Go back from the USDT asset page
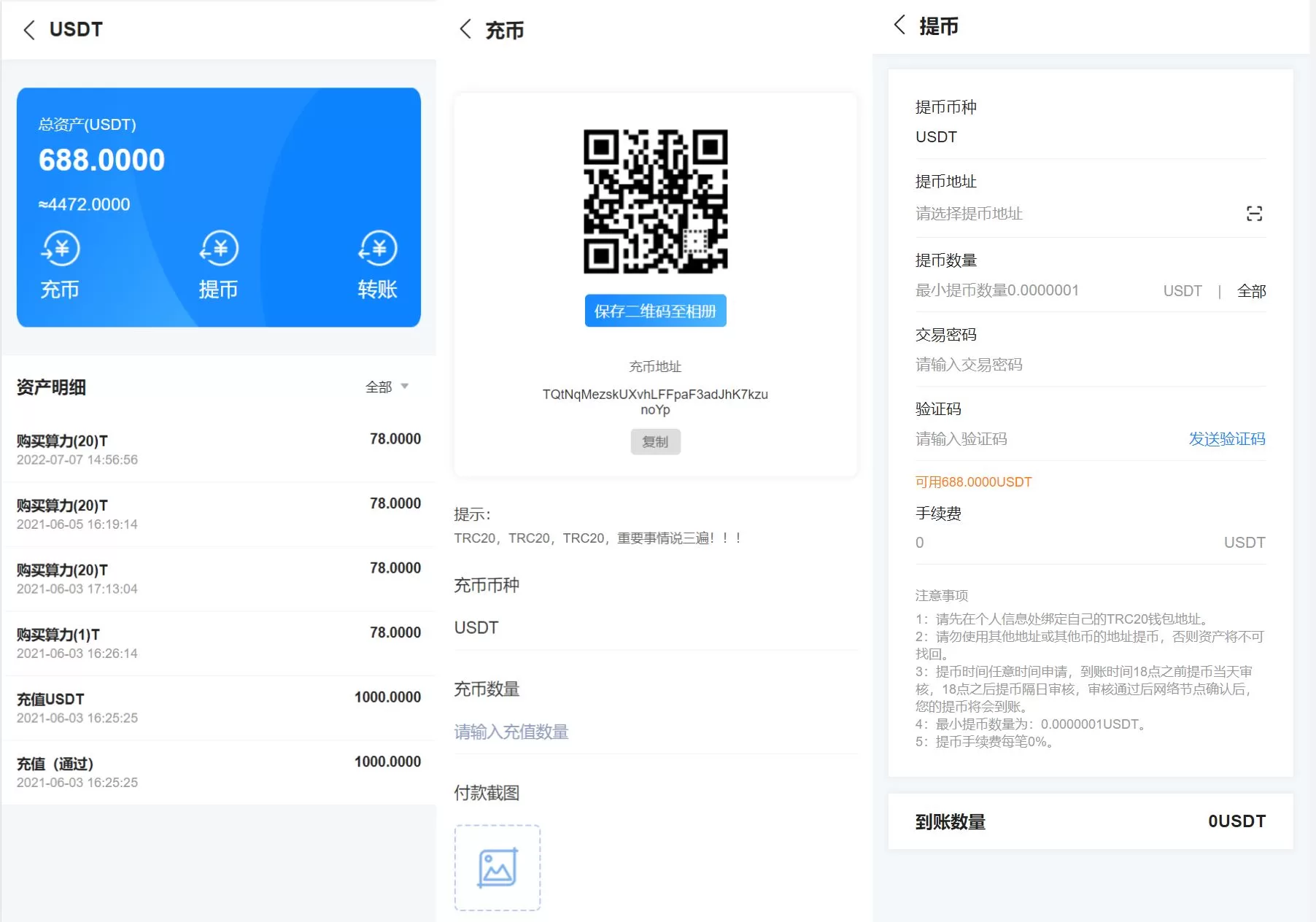1316x922 pixels. click(x=29, y=30)
